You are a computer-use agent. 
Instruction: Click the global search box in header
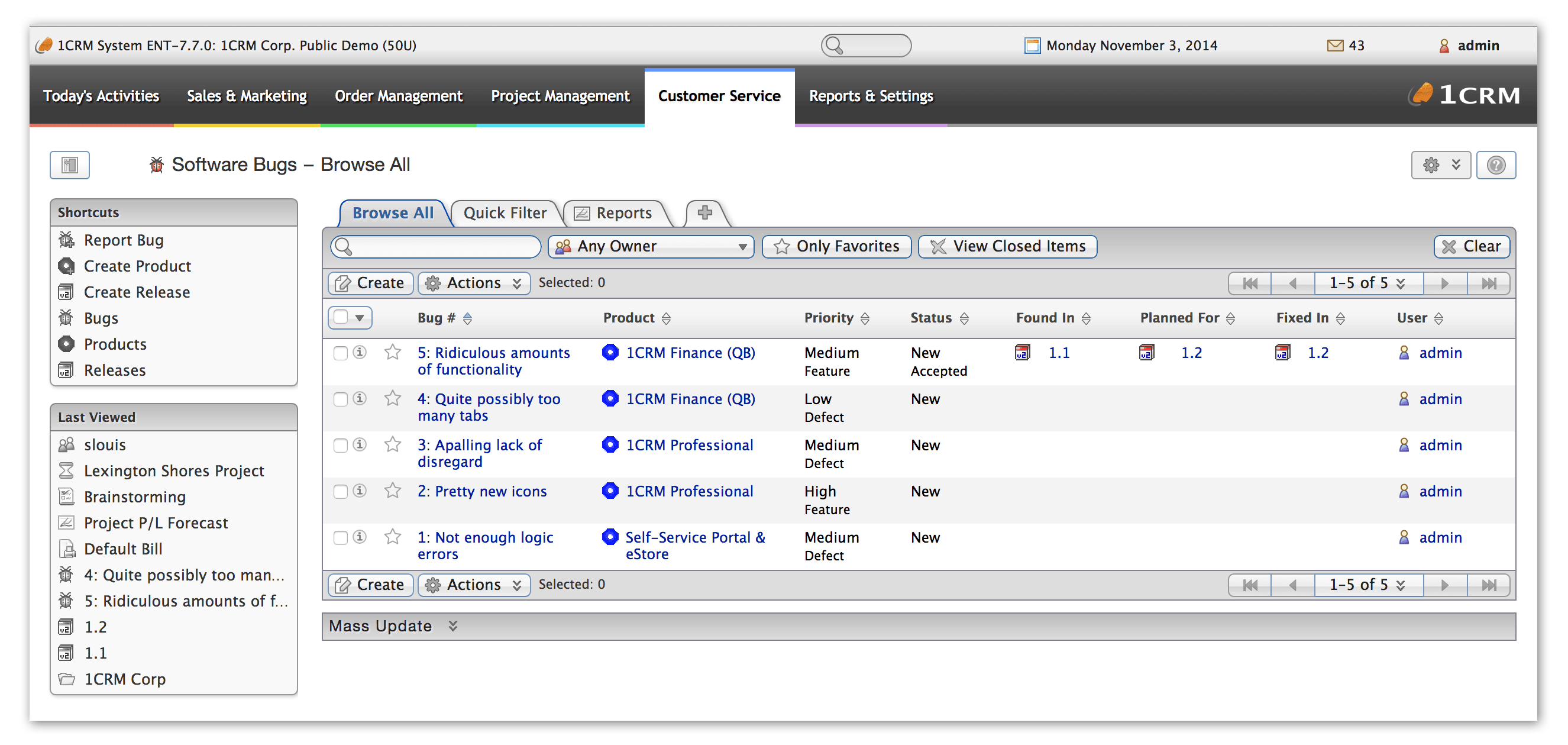[865, 46]
